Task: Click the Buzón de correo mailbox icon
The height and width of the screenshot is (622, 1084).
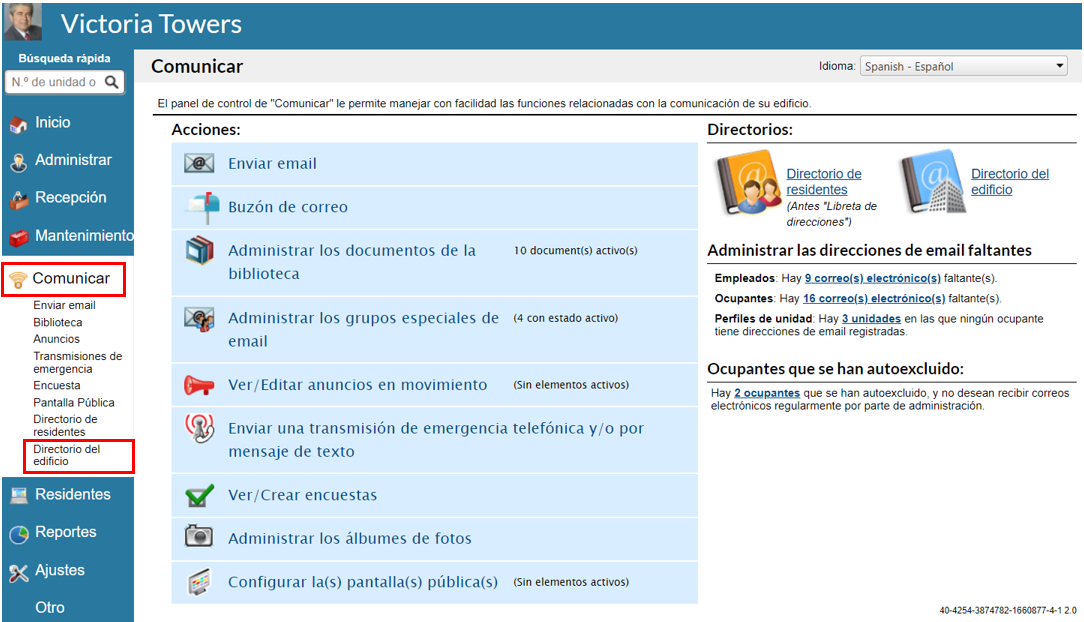Action: point(203,207)
